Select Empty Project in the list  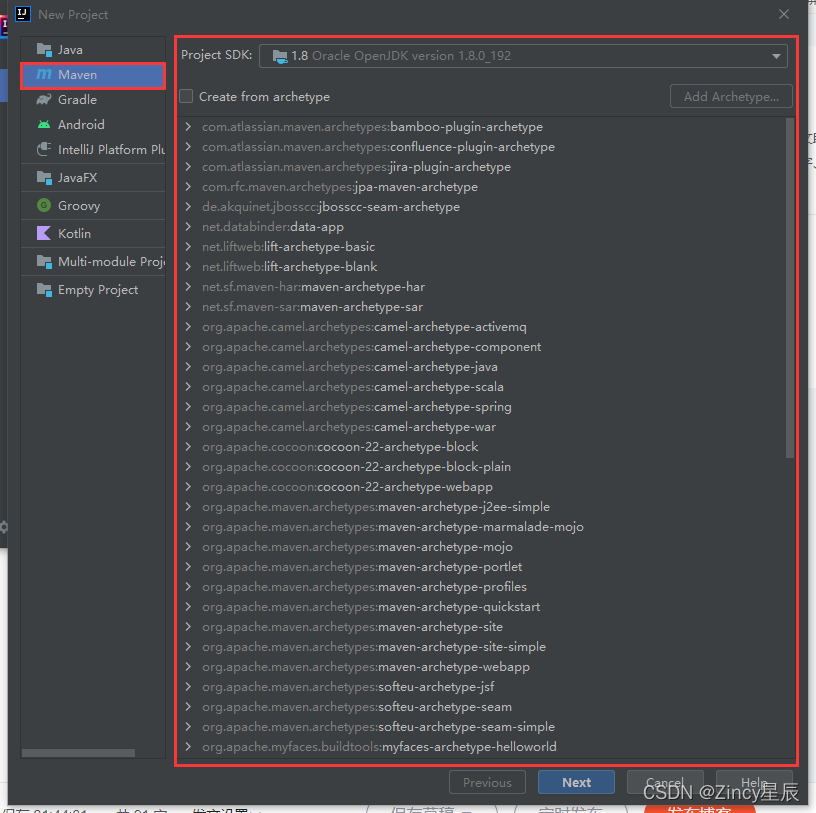93,289
